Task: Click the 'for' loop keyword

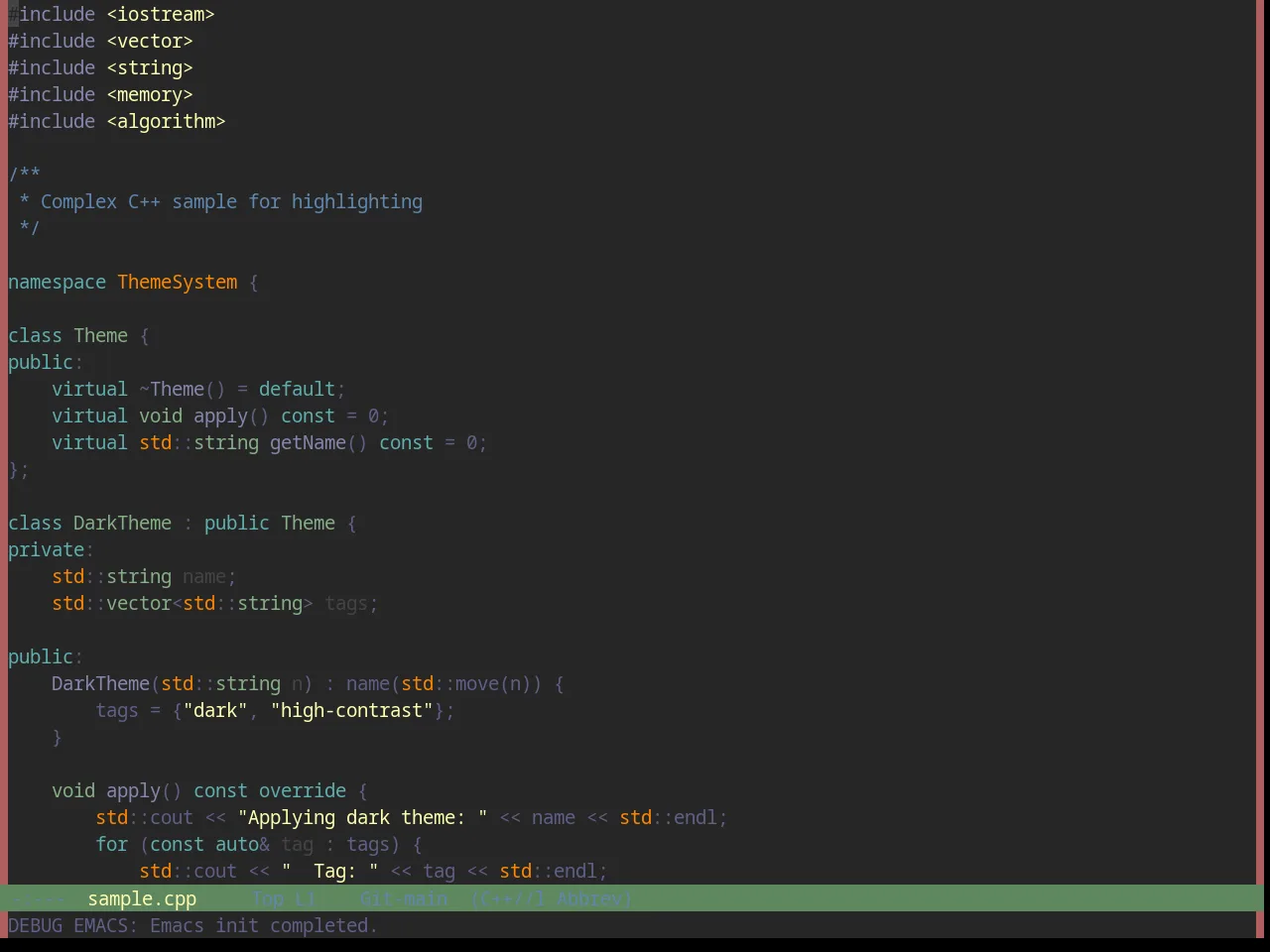Action: click(111, 844)
